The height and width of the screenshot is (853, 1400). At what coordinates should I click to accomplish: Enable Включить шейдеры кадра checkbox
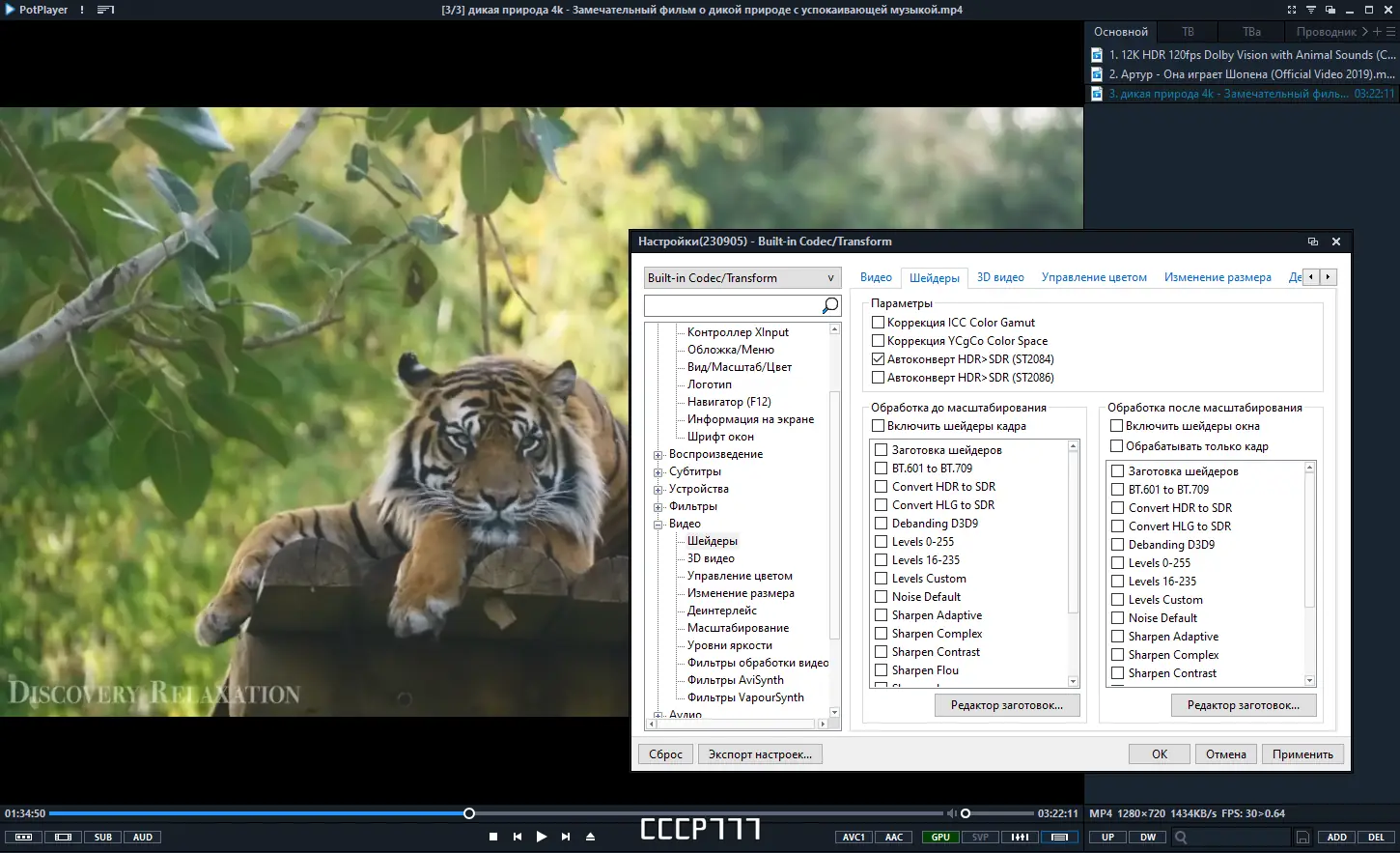(878, 426)
